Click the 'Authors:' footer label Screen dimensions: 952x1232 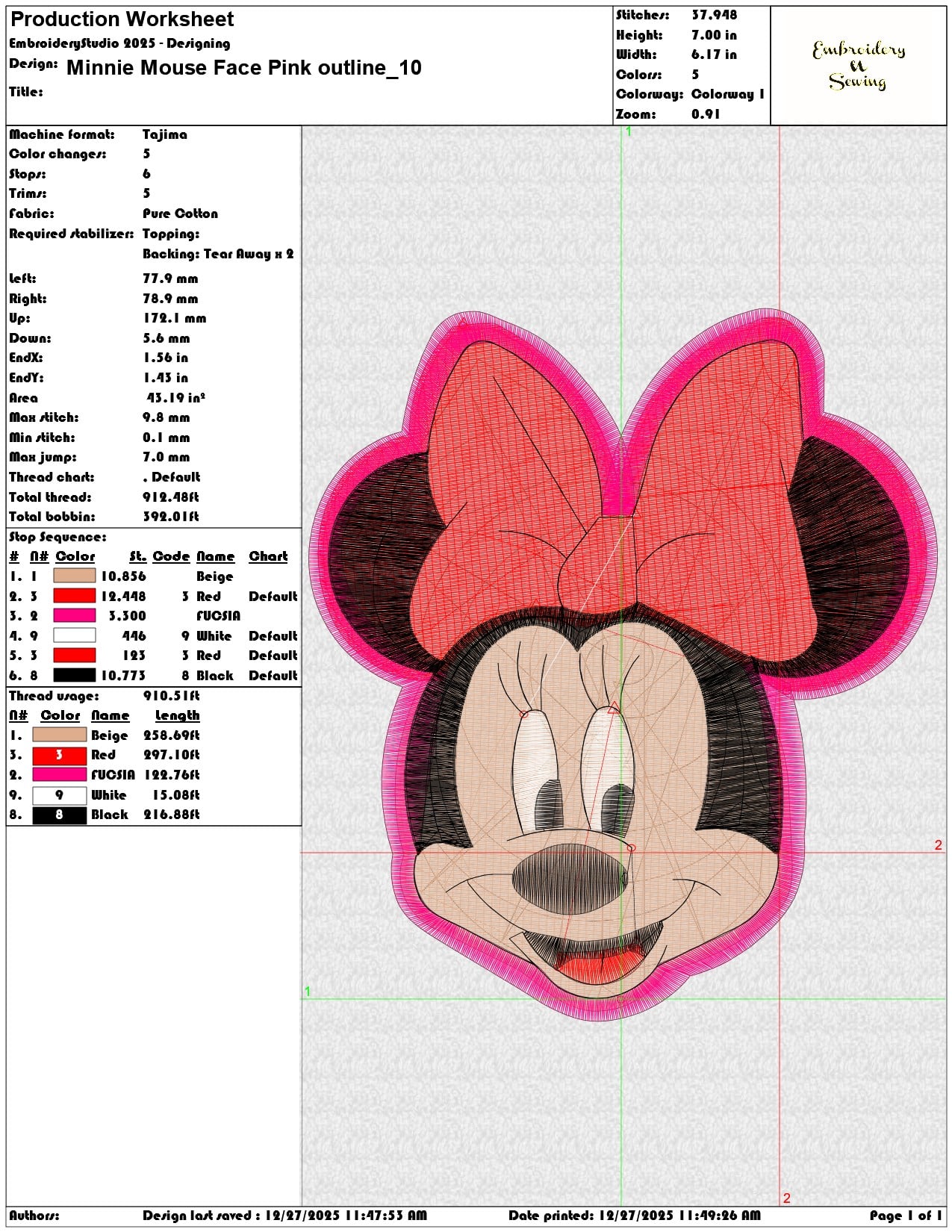point(34,1216)
